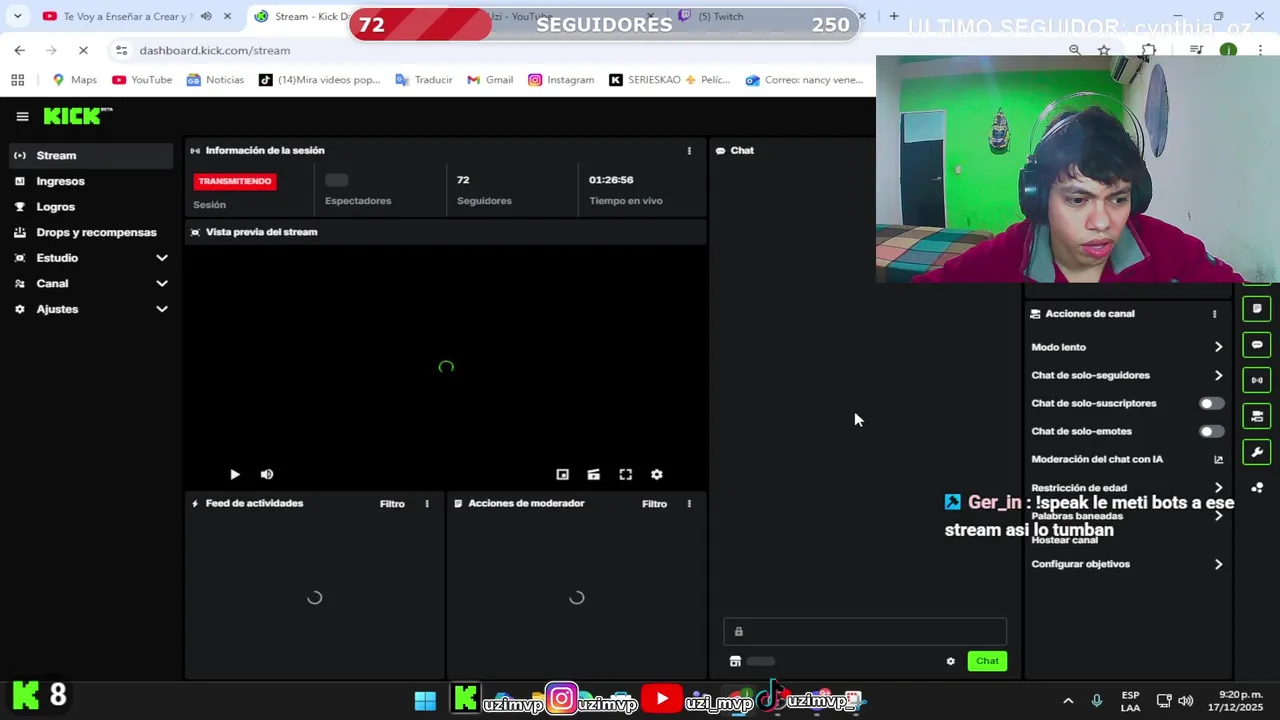Click the note icon in the right sidebar strip

1257,309
